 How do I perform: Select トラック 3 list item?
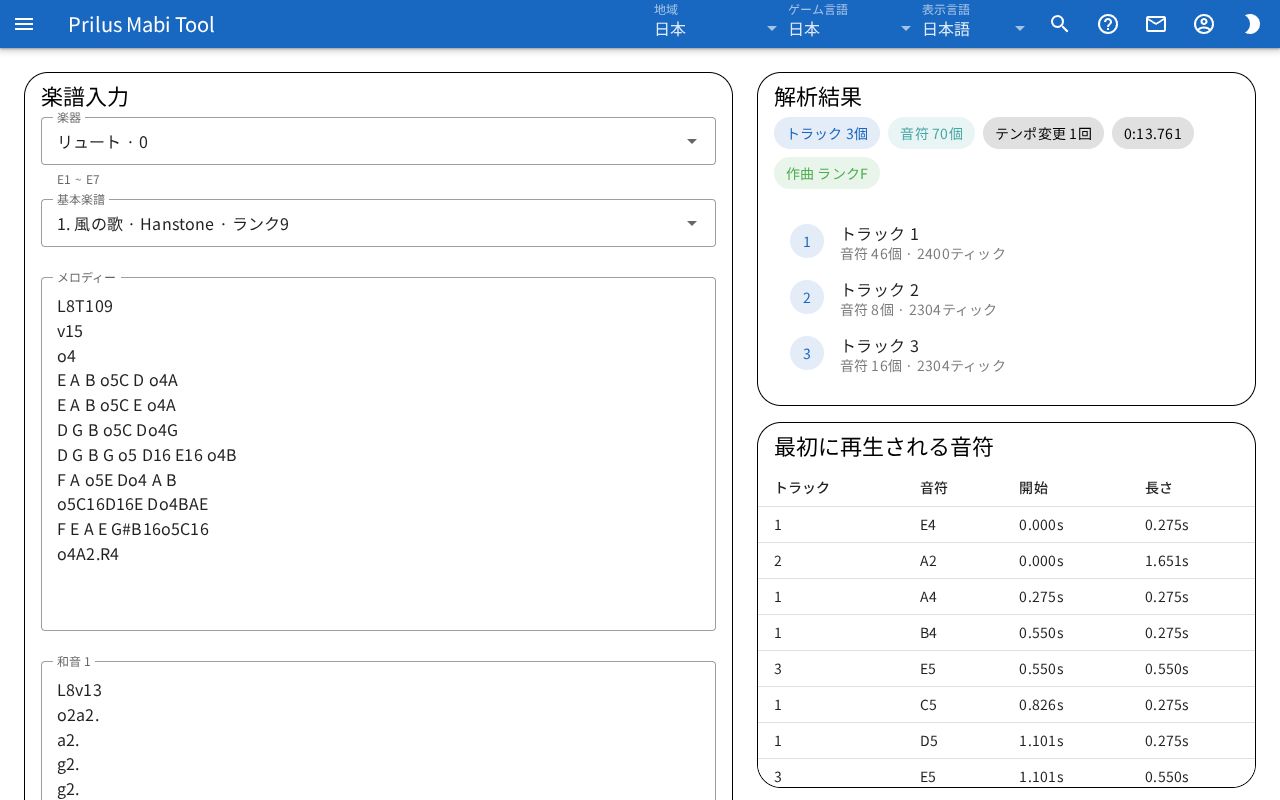click(x=1006, y=353)
